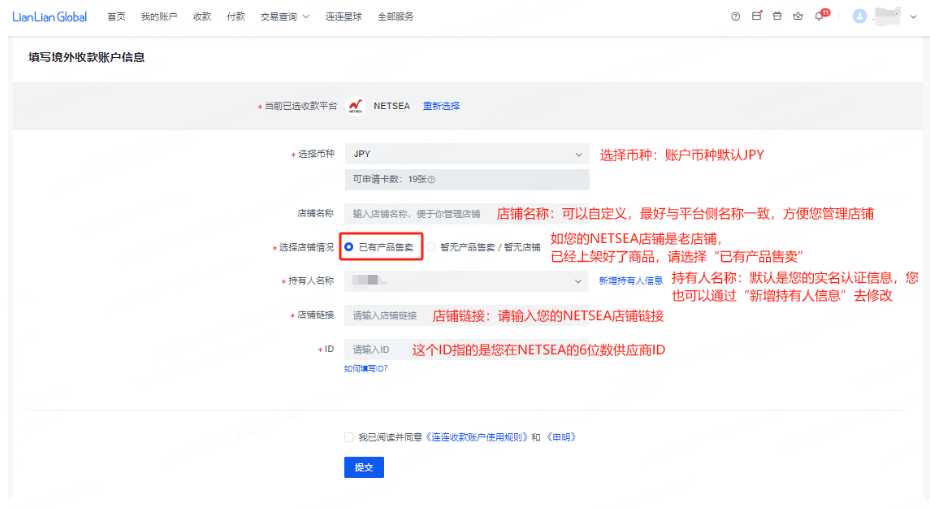Viewport: 930px width, 510px height.
Task: Open the 全部服务 menu item
Action: pos(396,17)
